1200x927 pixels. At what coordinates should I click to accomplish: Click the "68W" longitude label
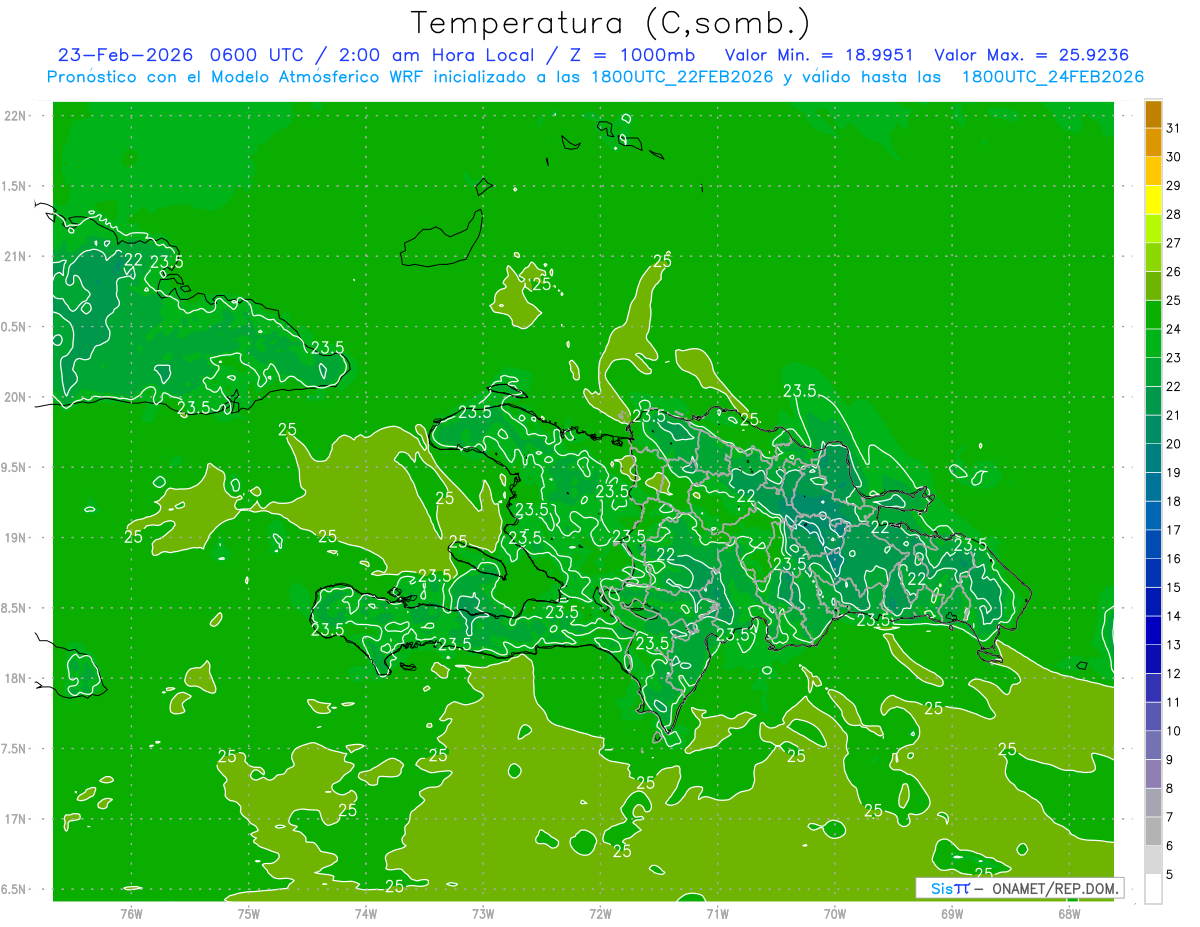point(1069,914)
